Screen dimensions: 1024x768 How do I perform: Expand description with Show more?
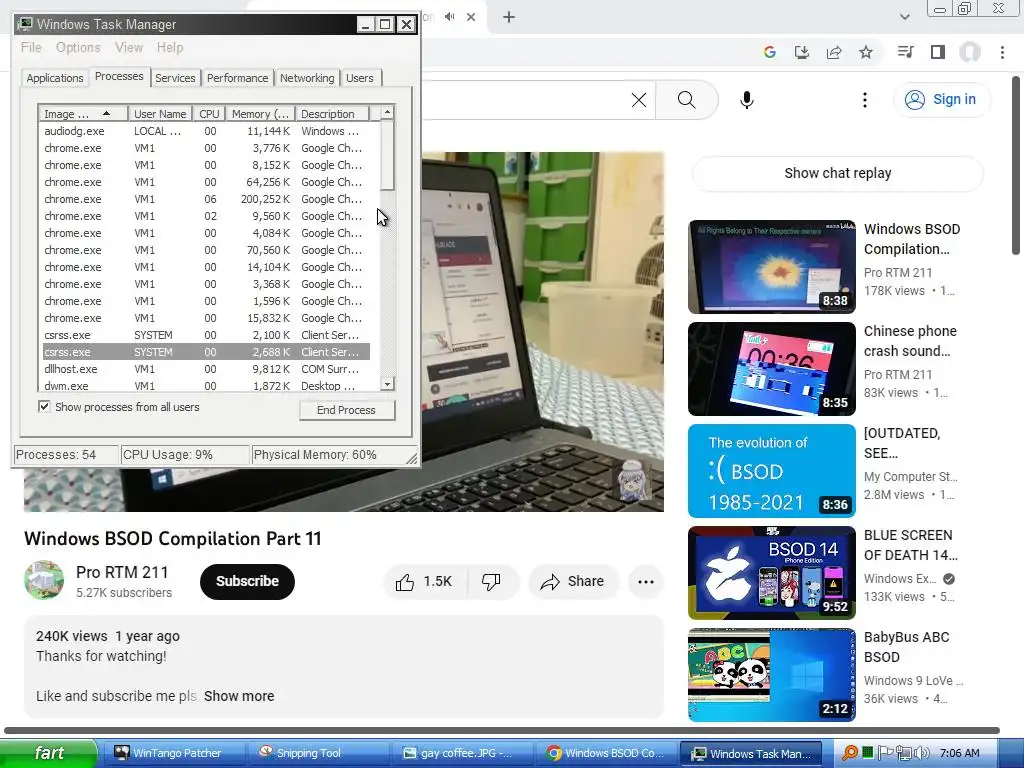[239, 696]
